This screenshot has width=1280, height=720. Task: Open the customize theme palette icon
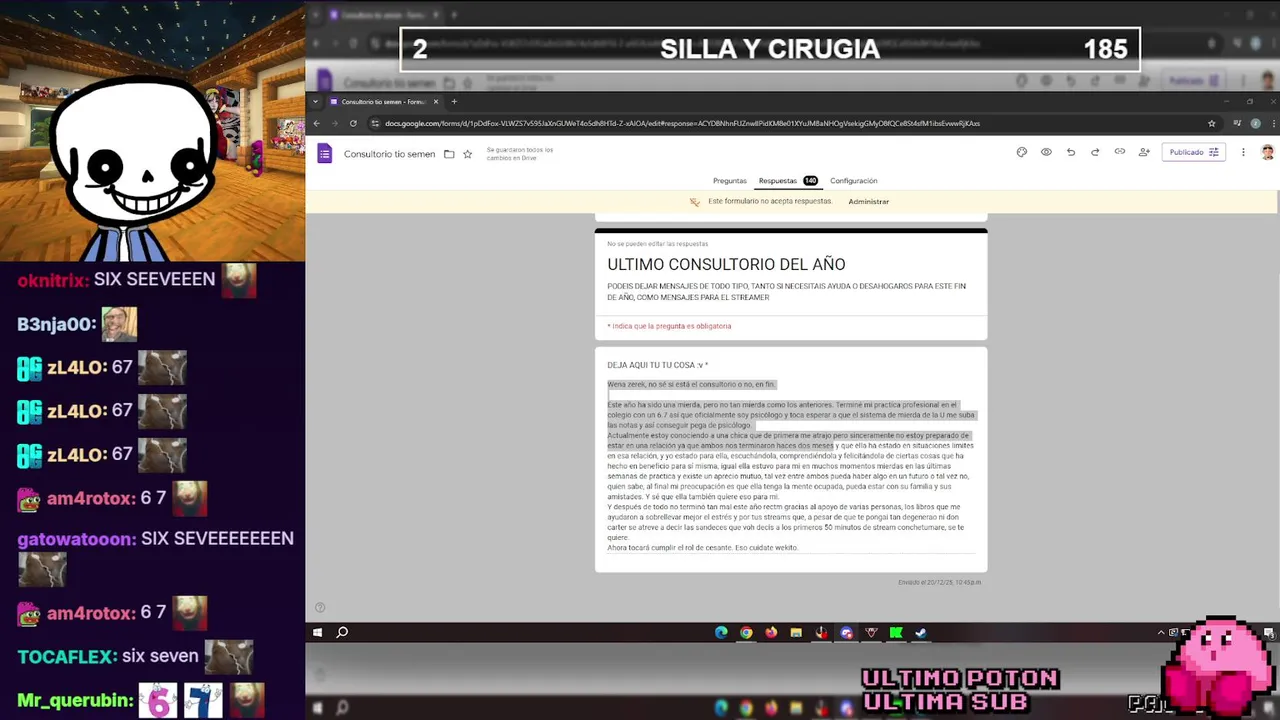coord(1021,152)
